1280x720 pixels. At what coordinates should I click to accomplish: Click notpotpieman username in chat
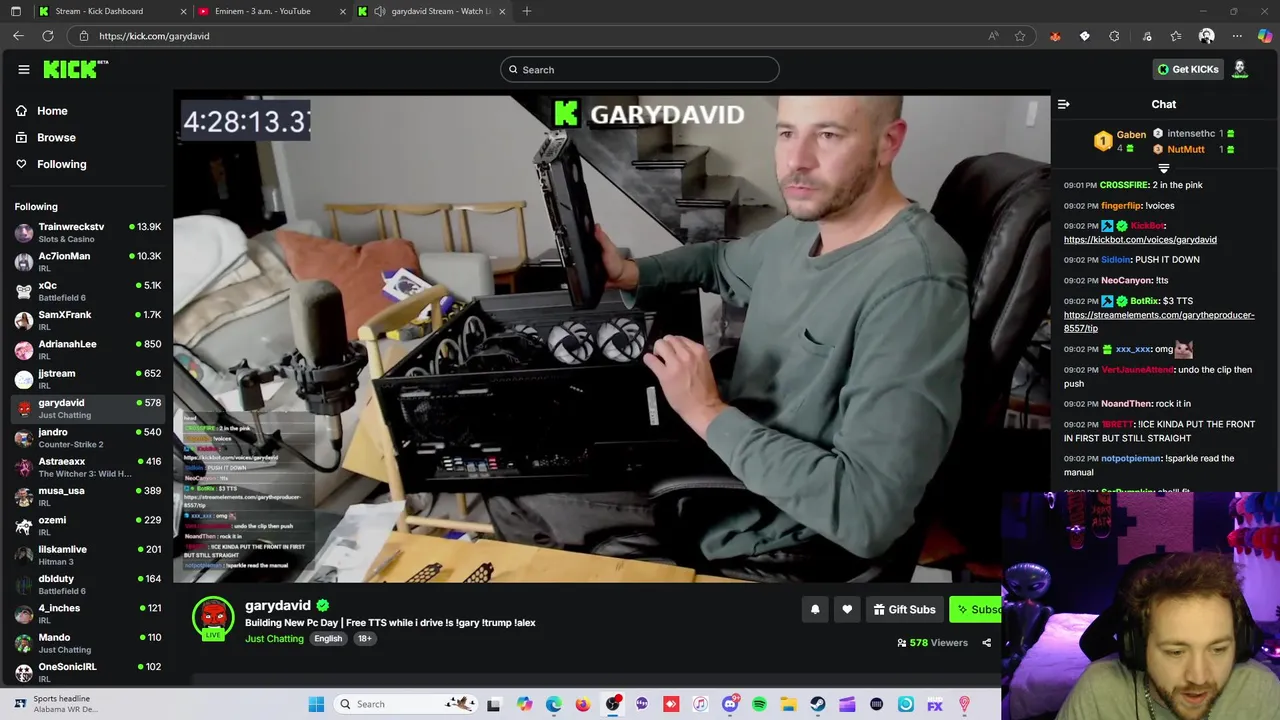tap(1131, 459)
